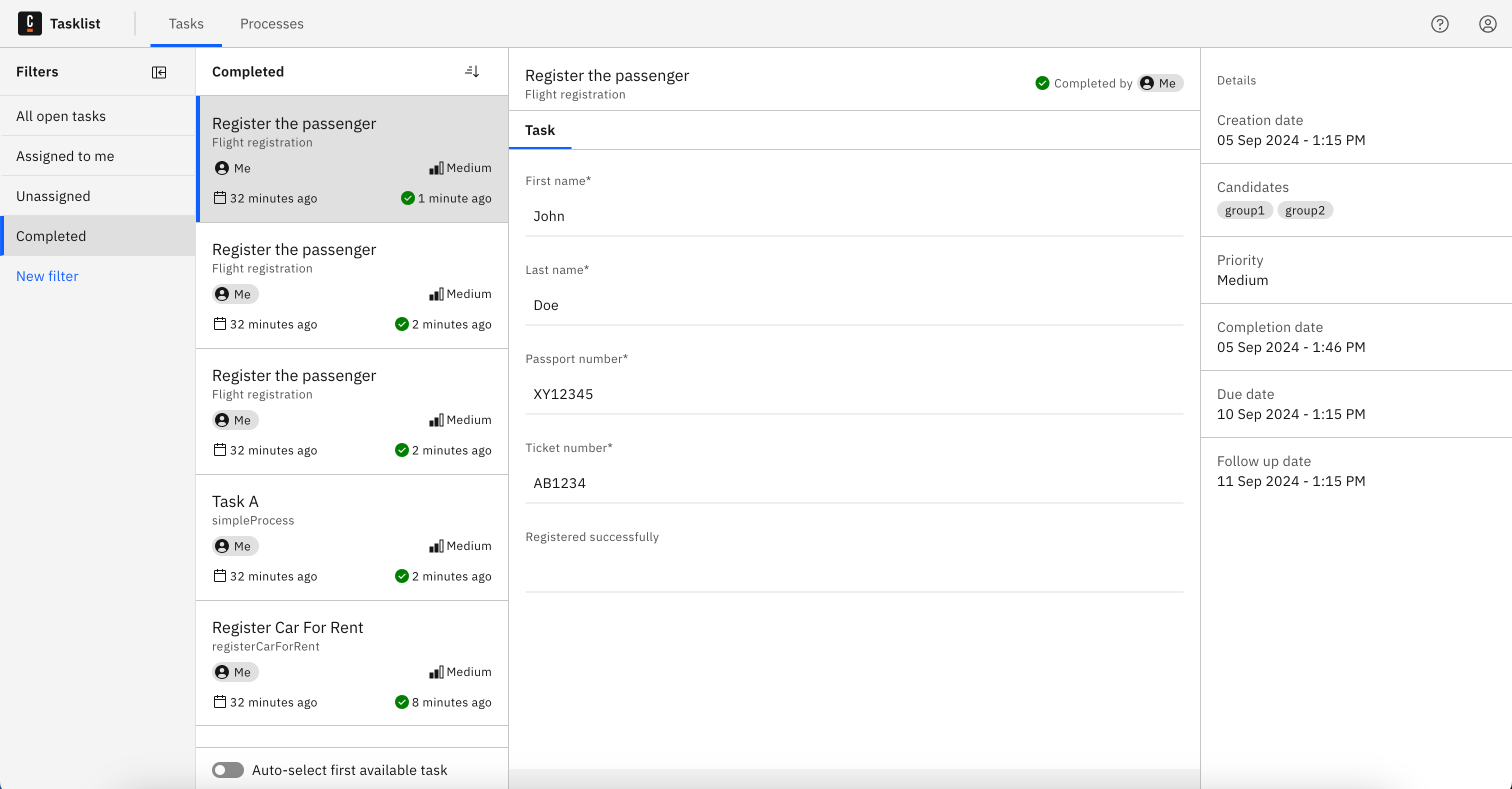1512x789 pixels.
Task: Open the Camunda Tasklist logo
Action: [30, 23]
